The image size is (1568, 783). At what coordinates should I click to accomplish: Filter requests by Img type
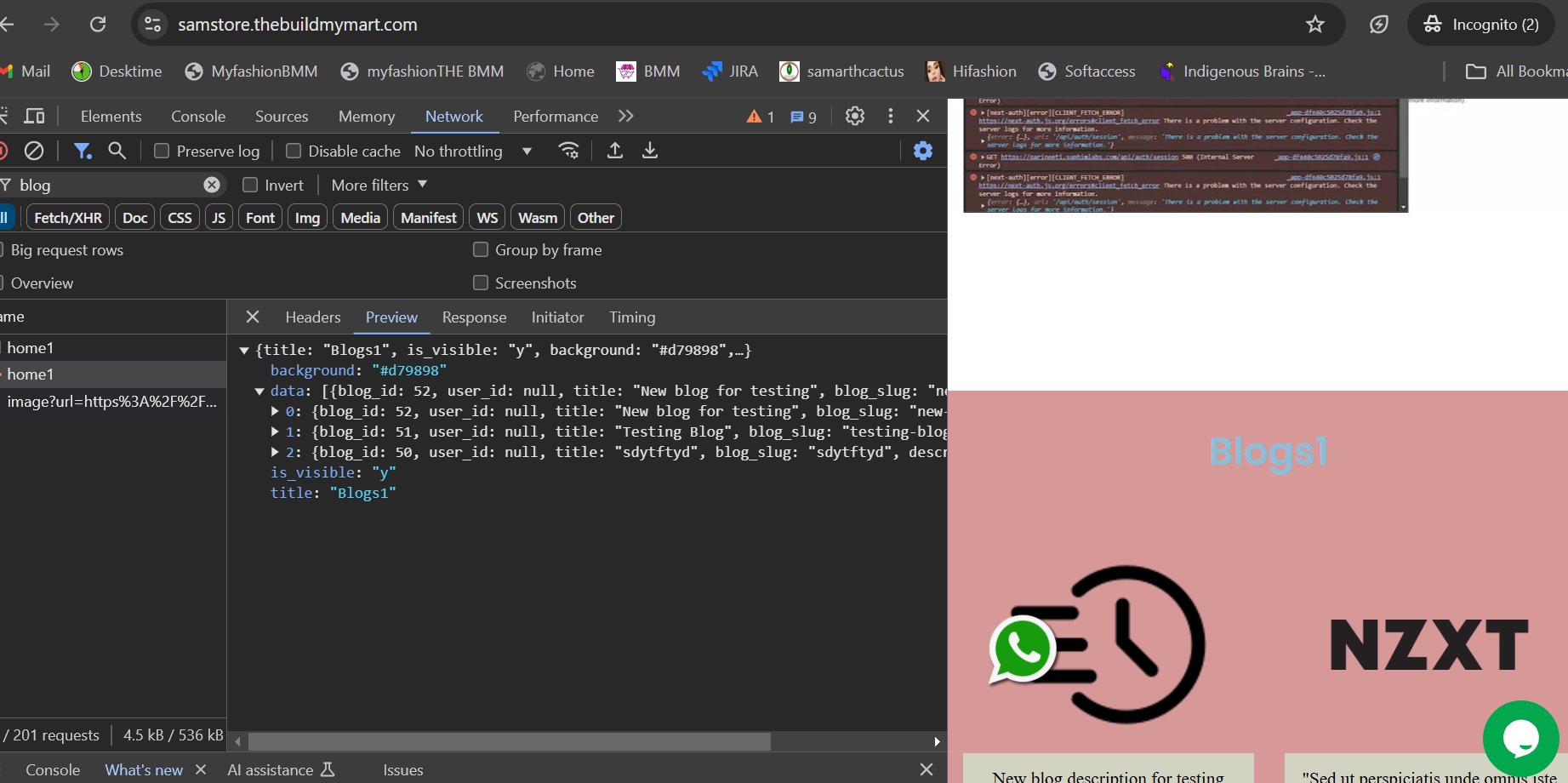click(x=307, y=218)
